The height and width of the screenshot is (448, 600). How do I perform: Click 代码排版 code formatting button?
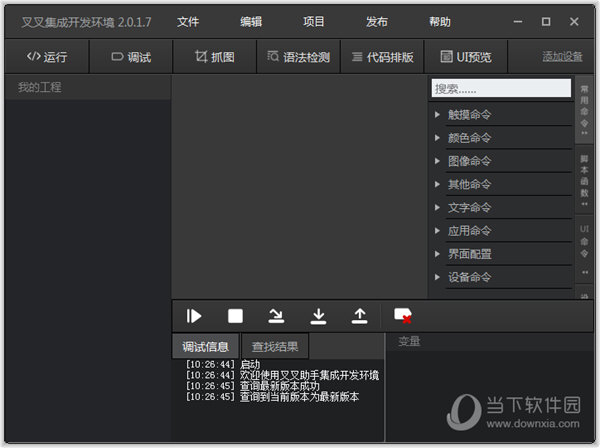tap(382, 57)
